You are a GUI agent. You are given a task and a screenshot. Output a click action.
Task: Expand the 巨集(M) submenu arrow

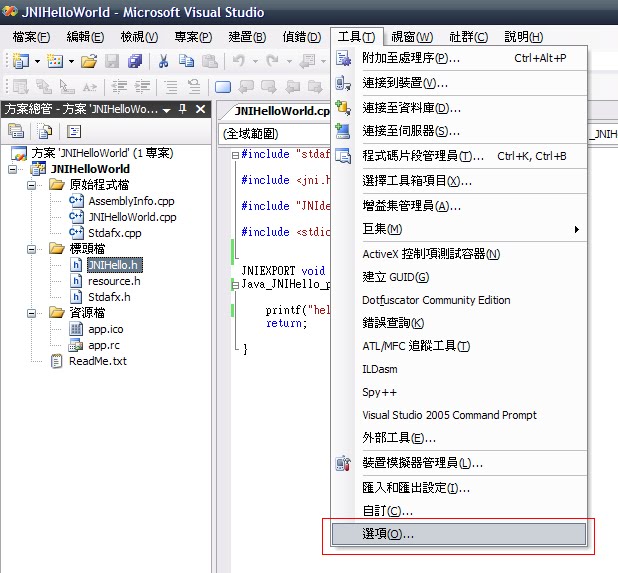tap(577, 229)
